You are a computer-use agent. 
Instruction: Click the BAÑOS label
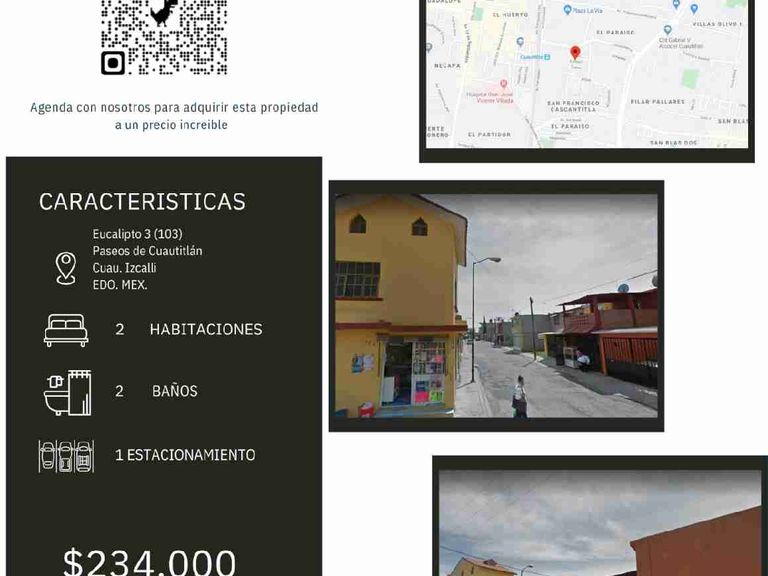[x=175, y=391]
